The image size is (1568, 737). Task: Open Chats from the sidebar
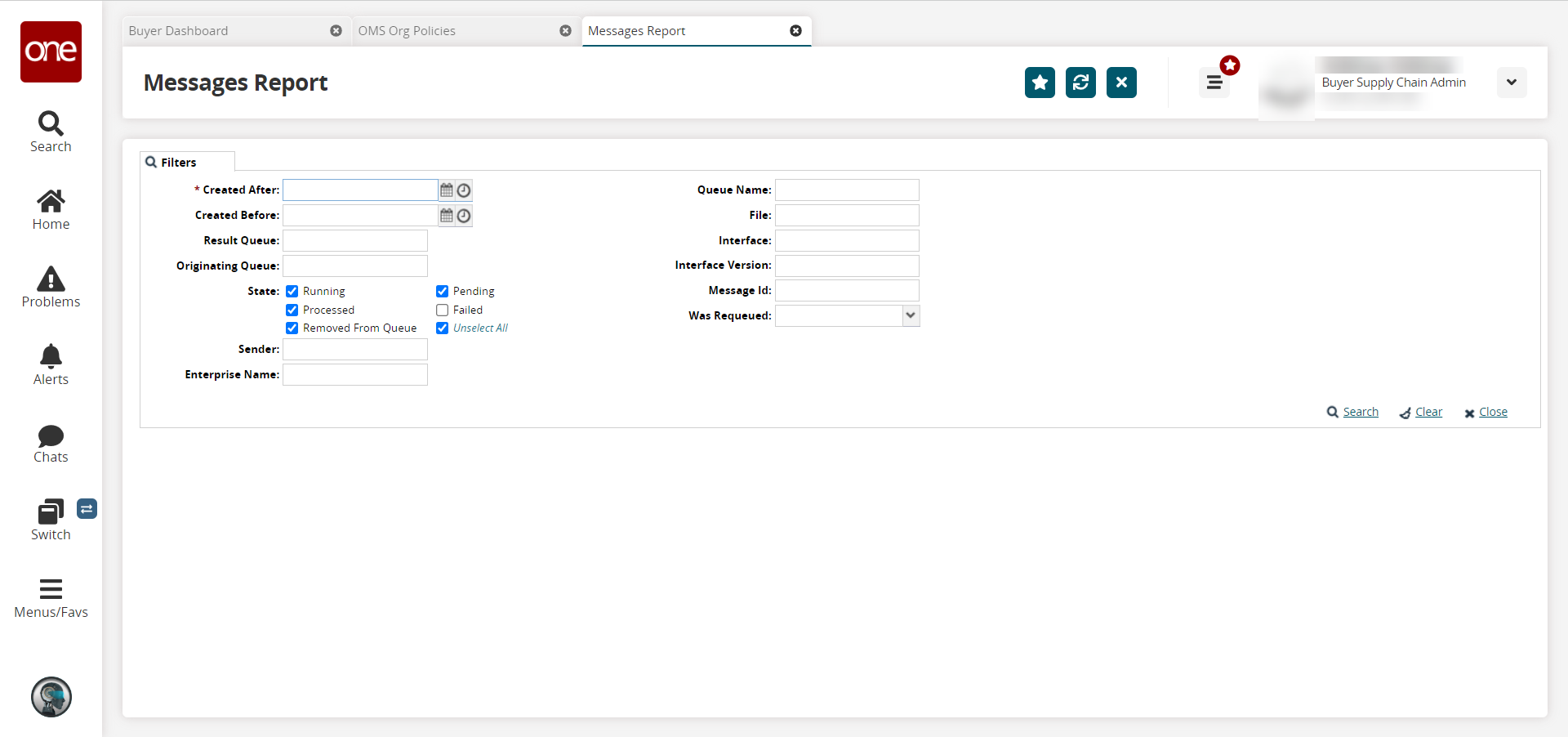(51, 443)
